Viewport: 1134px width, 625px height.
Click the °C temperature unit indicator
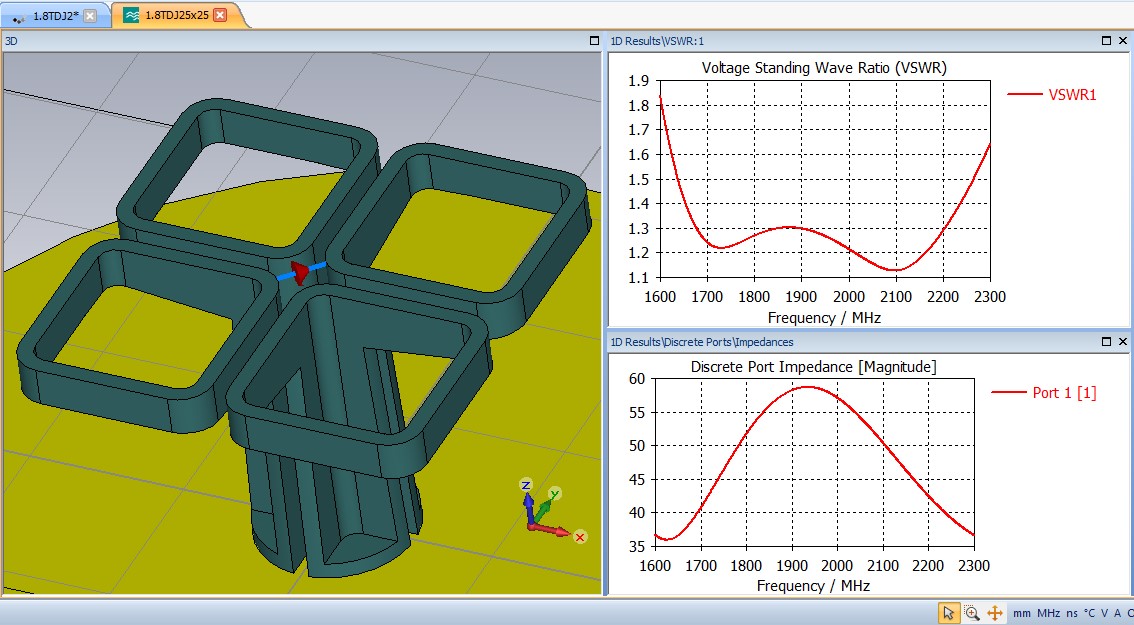(x=1090, y=613)
